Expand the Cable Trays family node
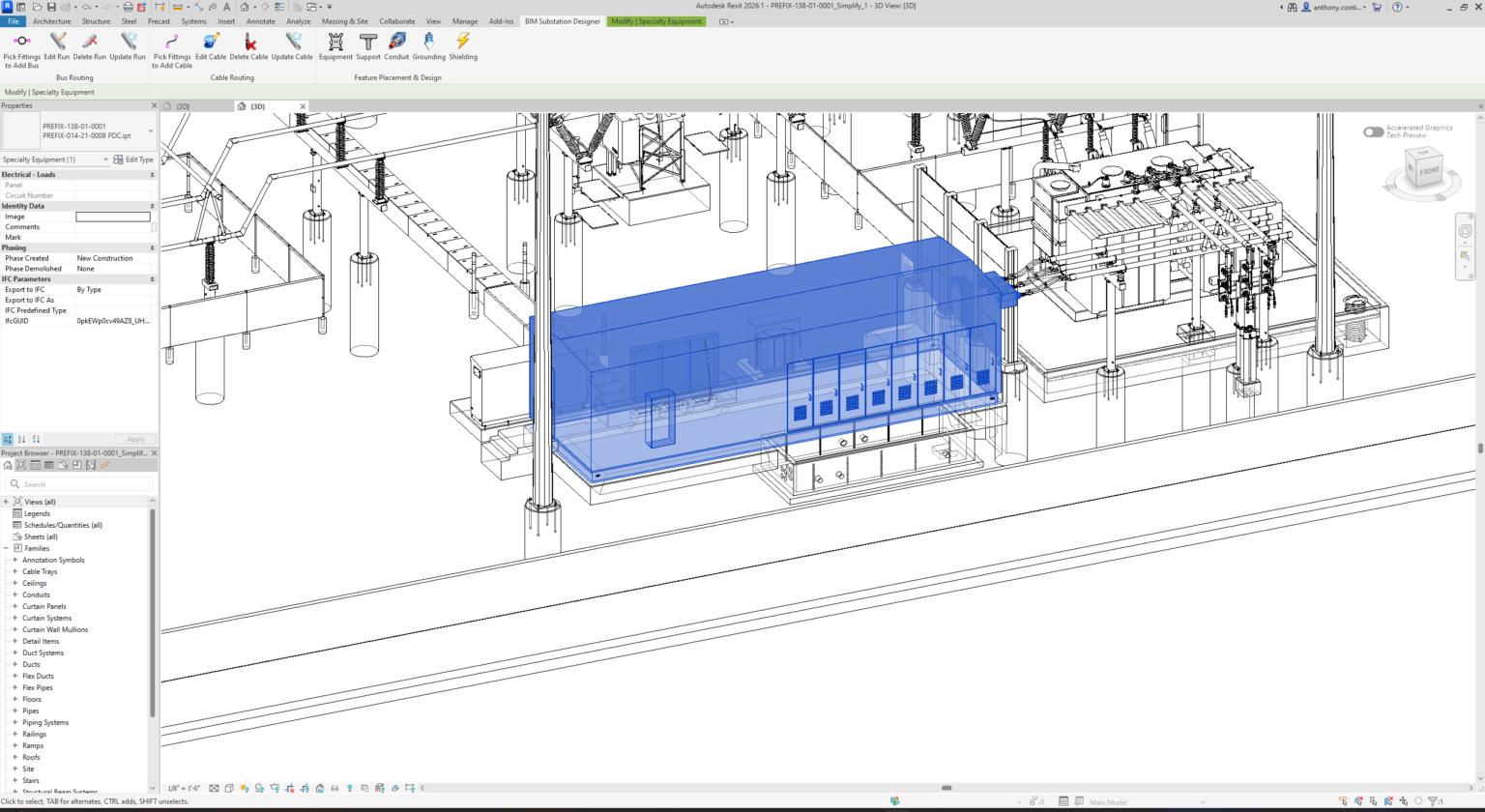The image size is (1485, 812). (15, 571)
